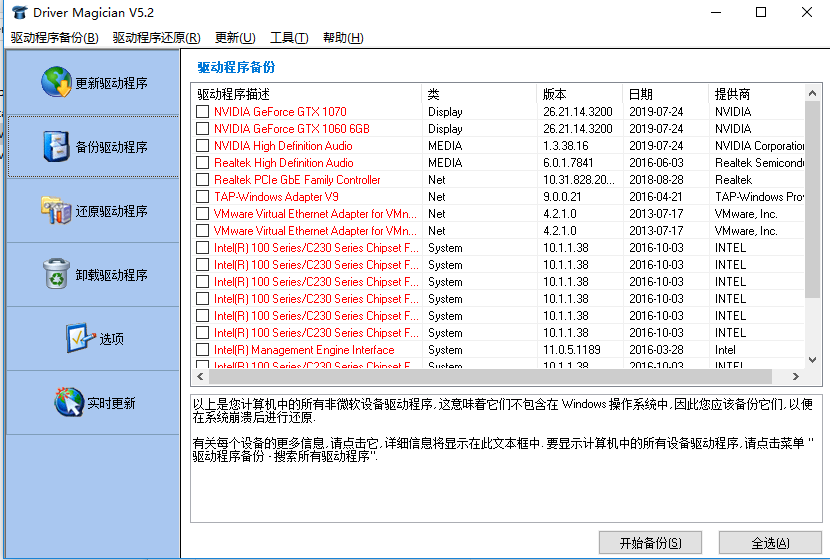Click the Options checkmark icon
The image size is (830, 560).
click(x=80, y=338)
